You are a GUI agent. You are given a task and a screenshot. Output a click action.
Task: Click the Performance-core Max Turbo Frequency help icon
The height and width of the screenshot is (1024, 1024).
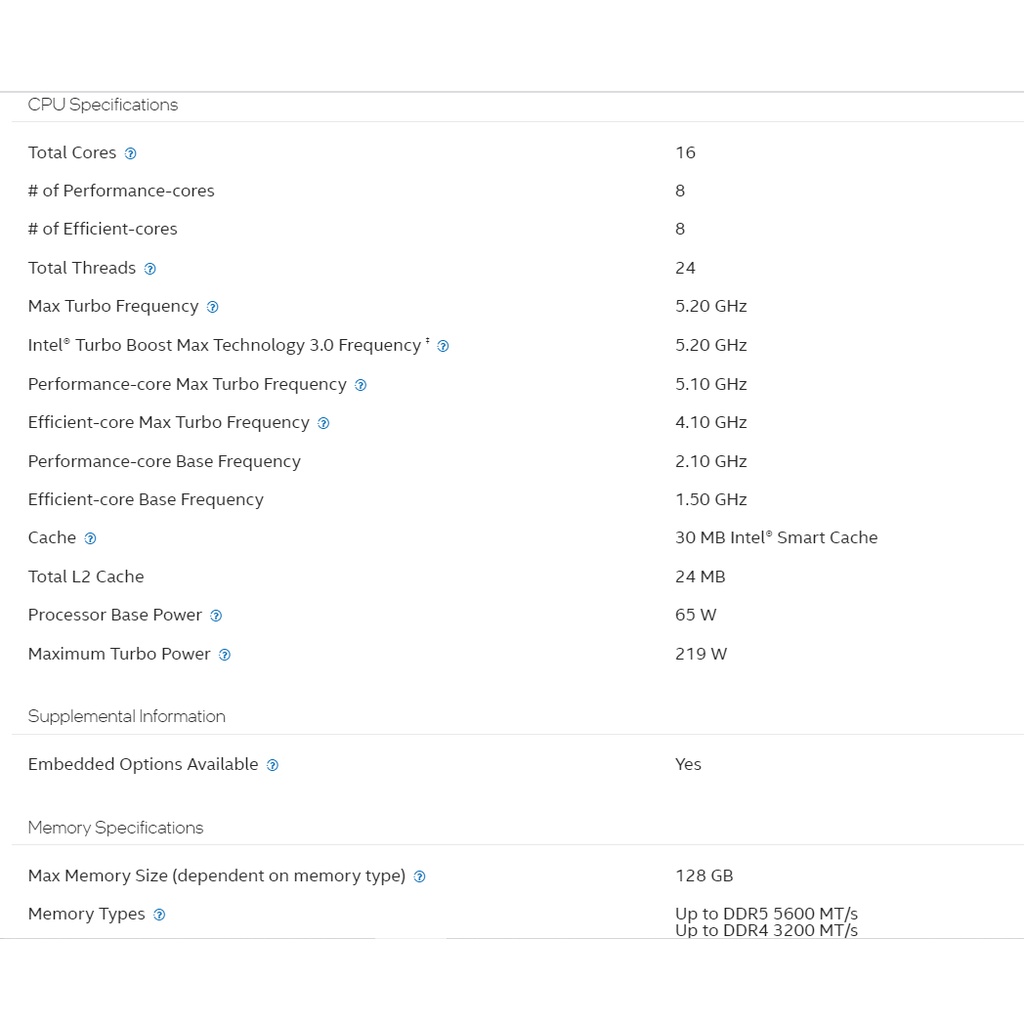pyautogui.click(x=361, y=386)
